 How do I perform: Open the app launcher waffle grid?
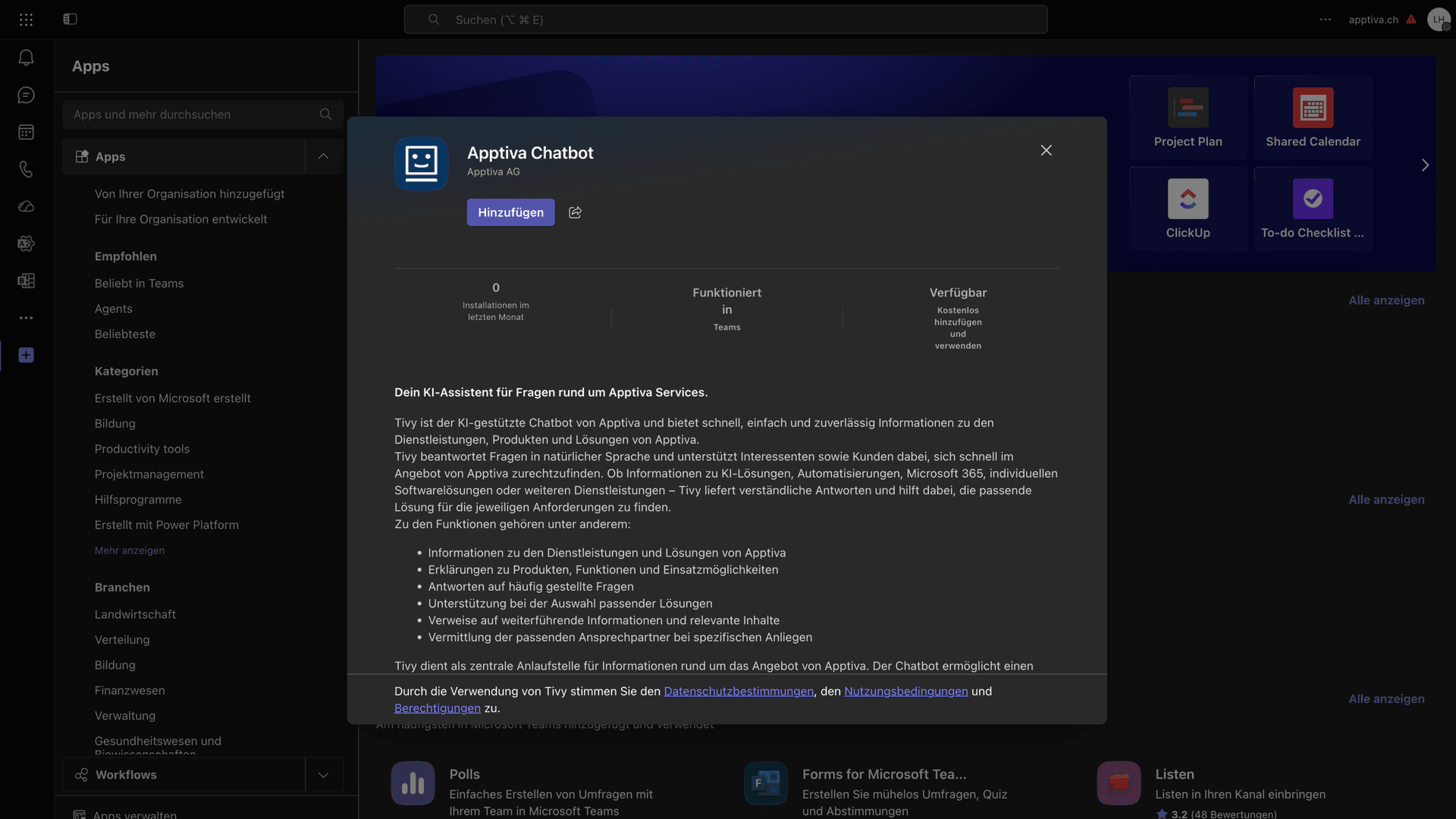tap(26, 20)
